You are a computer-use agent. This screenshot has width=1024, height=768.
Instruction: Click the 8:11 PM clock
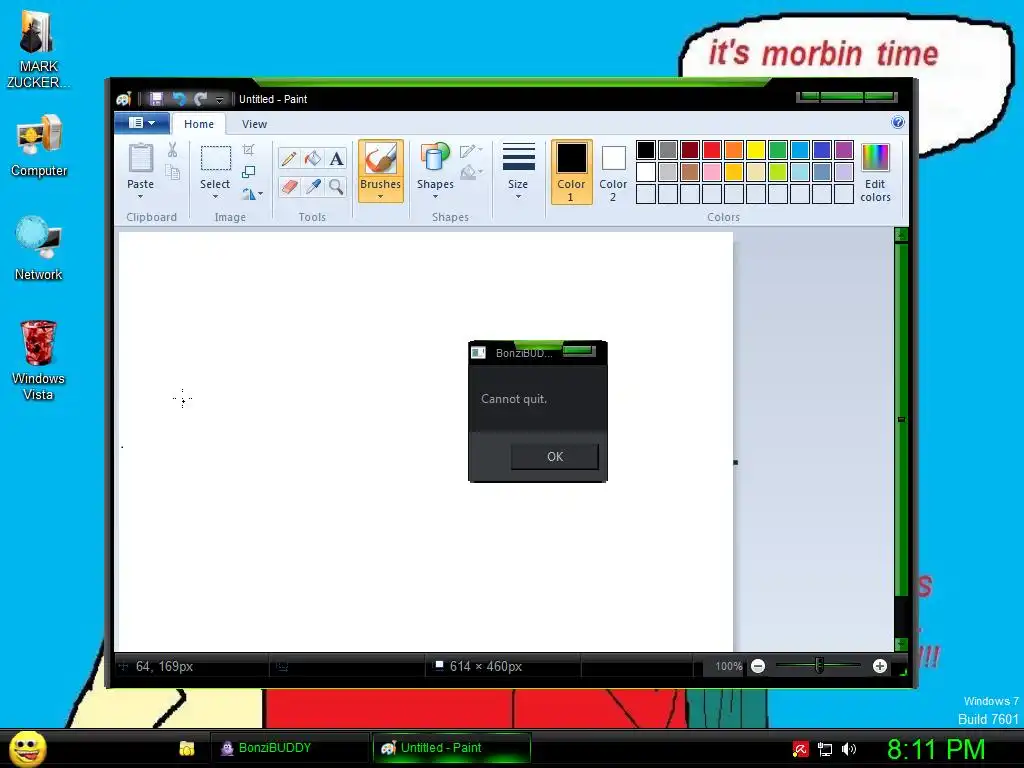936,749
